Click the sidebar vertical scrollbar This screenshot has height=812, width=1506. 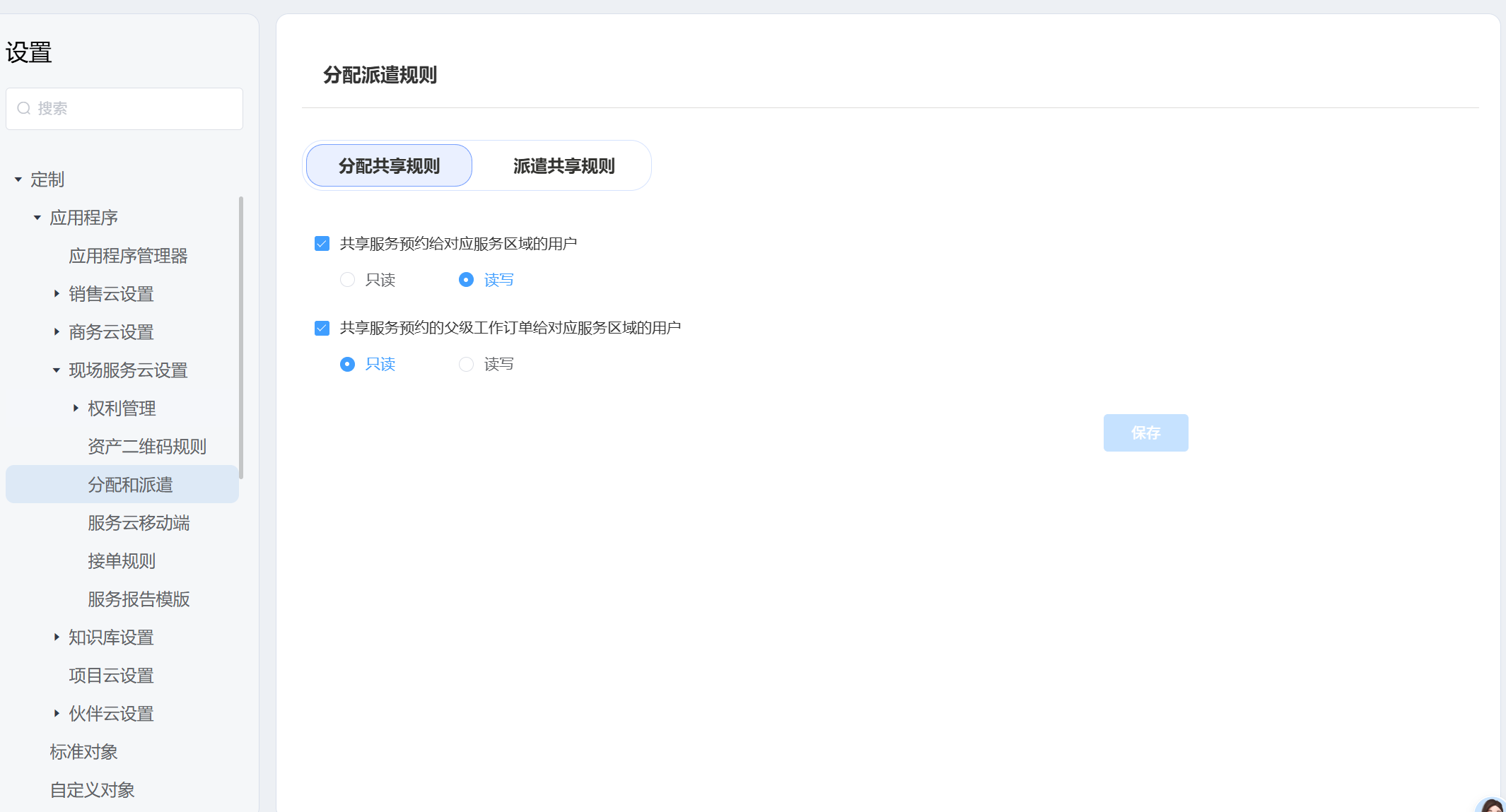tap(241, 338)
